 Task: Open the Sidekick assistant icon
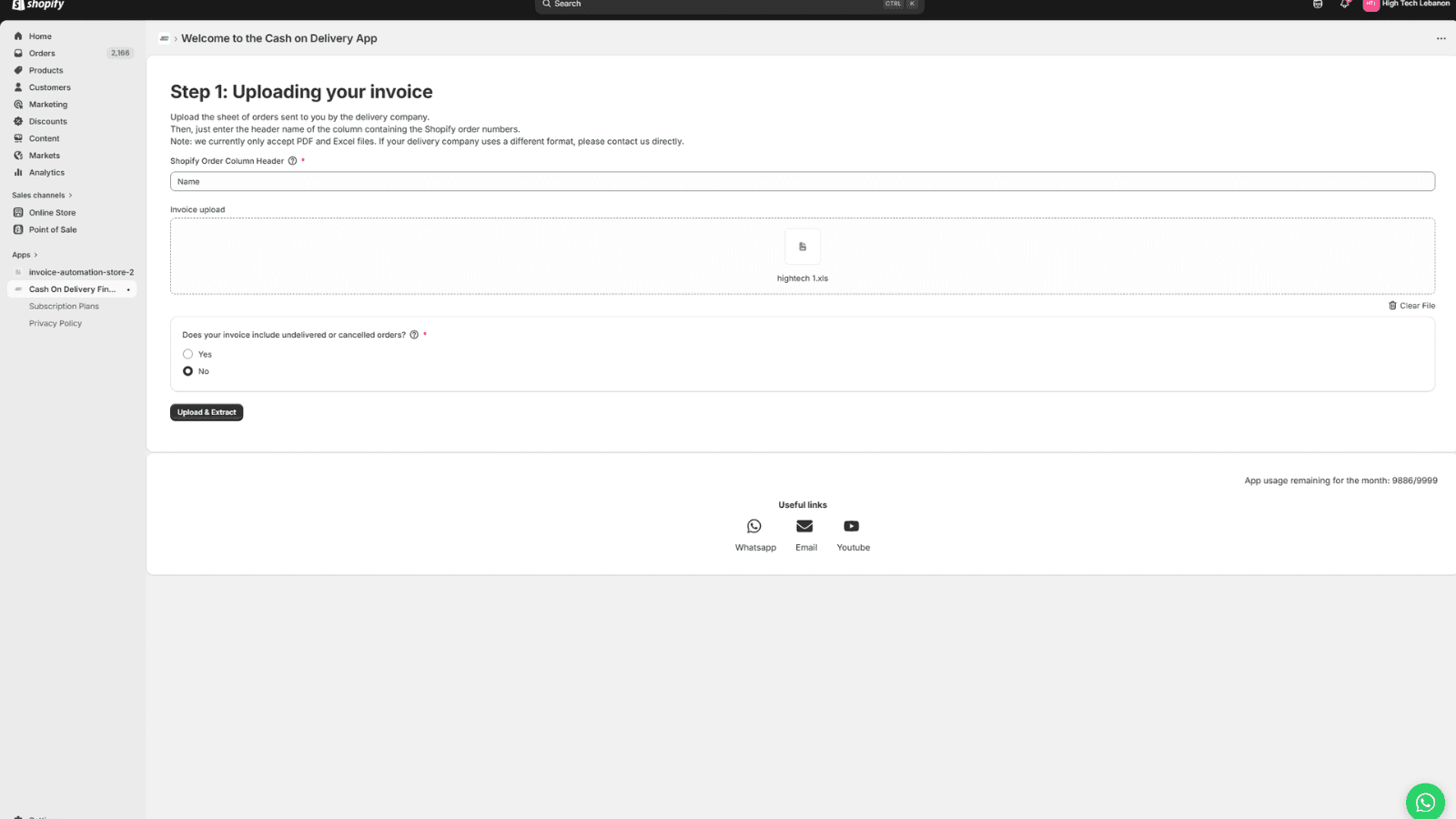pyautogui.click(x=1318, y=5)
